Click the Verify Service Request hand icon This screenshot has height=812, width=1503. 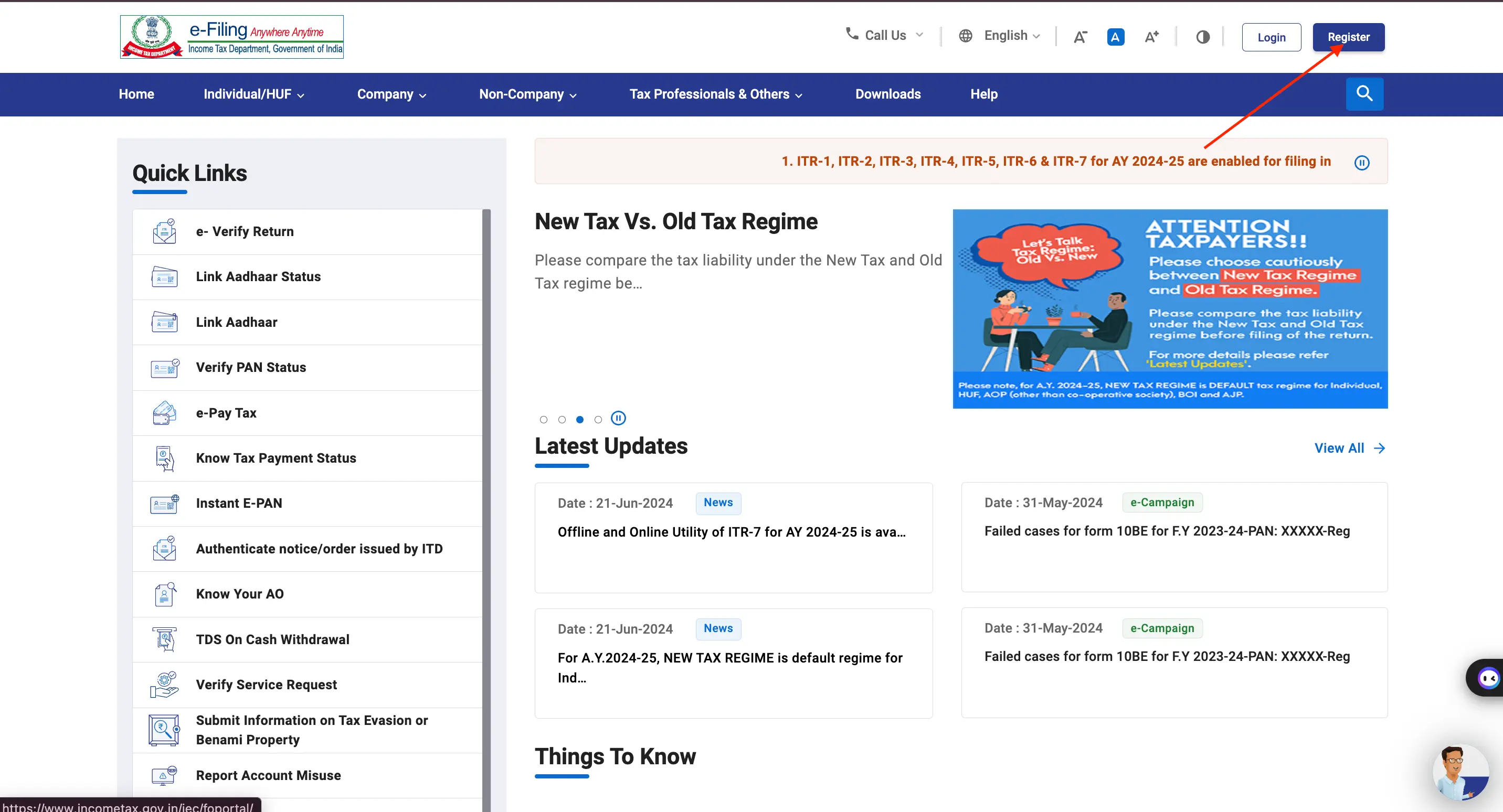[x=165, y=684]
